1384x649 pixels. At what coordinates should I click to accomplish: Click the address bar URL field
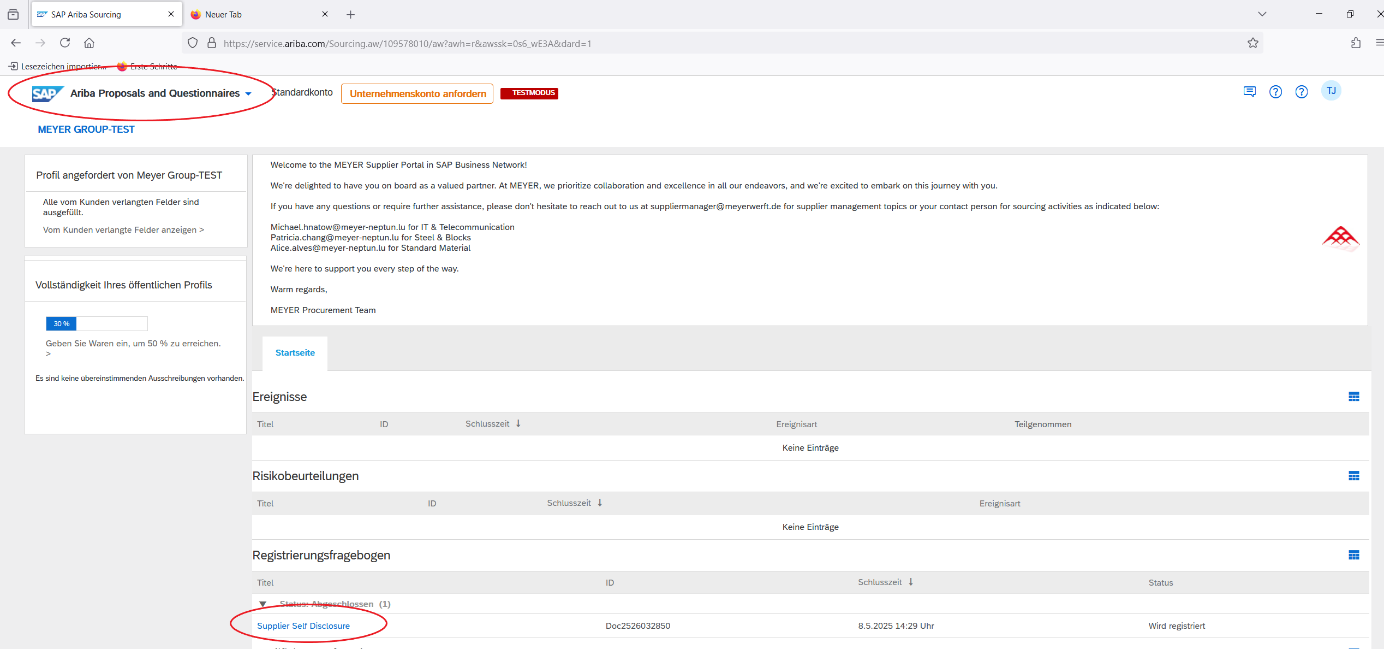700,43
